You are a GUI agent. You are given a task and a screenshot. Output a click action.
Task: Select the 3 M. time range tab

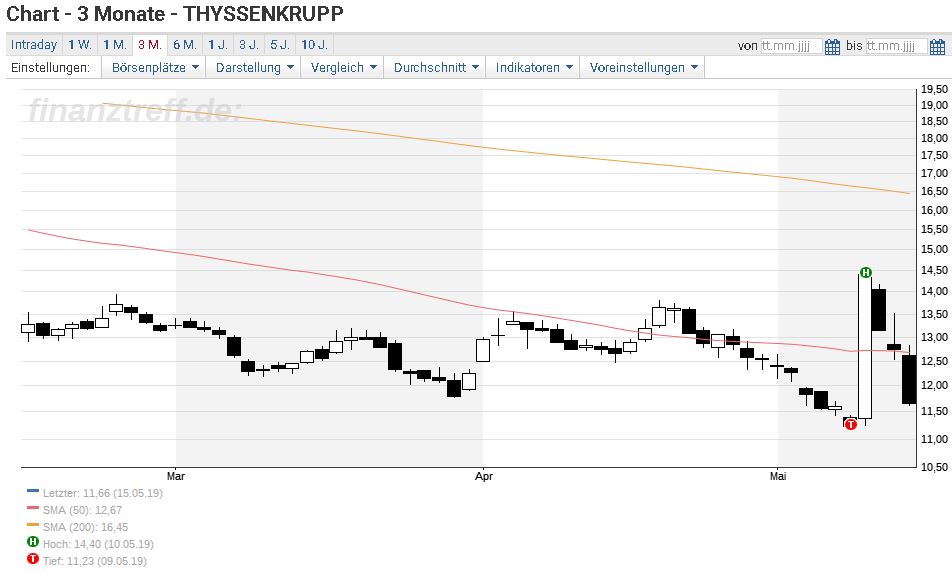[x=150, y=45]
